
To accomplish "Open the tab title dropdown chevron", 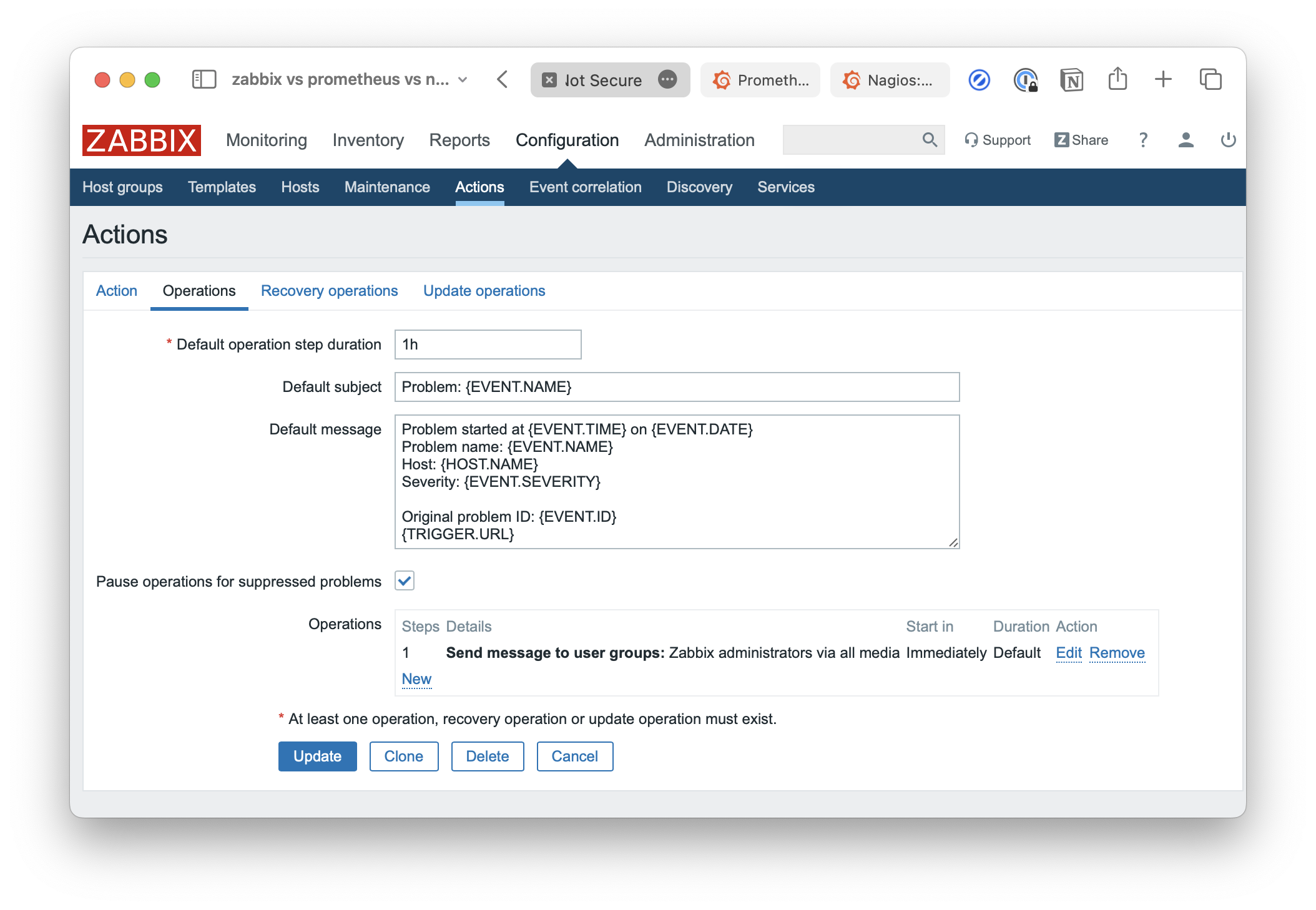I will click(x=462, y=79).
